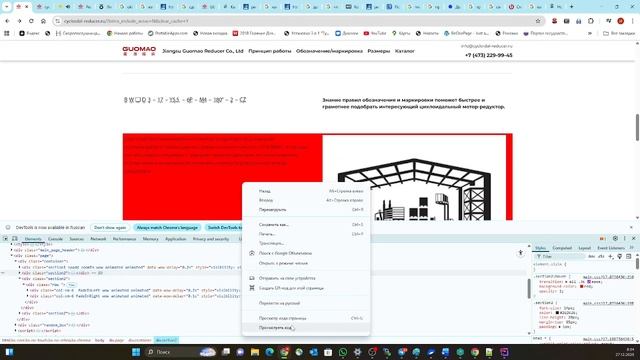Choose 'Сохранить как...' in context menu

pos(306,224)
